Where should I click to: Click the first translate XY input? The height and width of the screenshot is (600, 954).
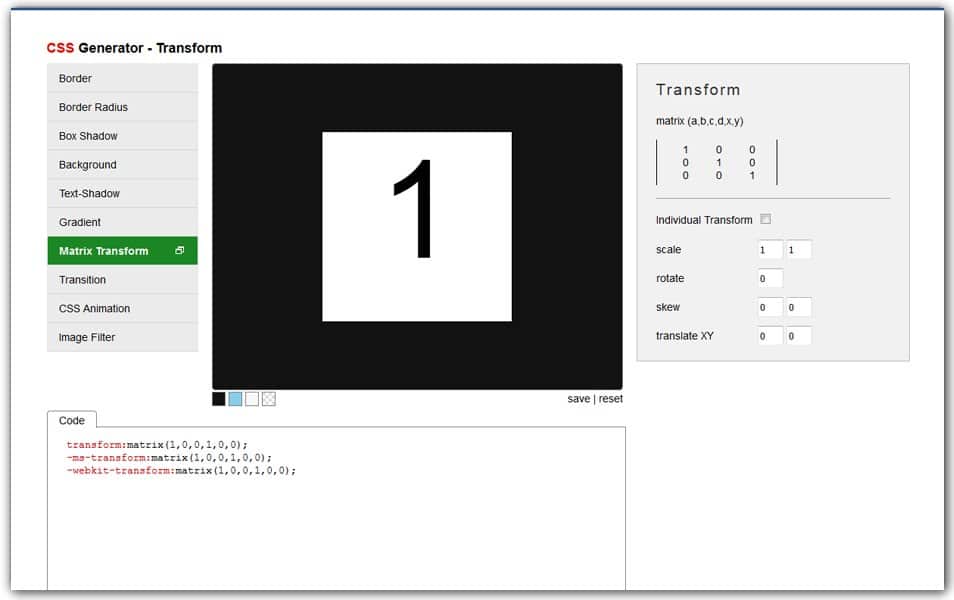click(x=770, y=337)
